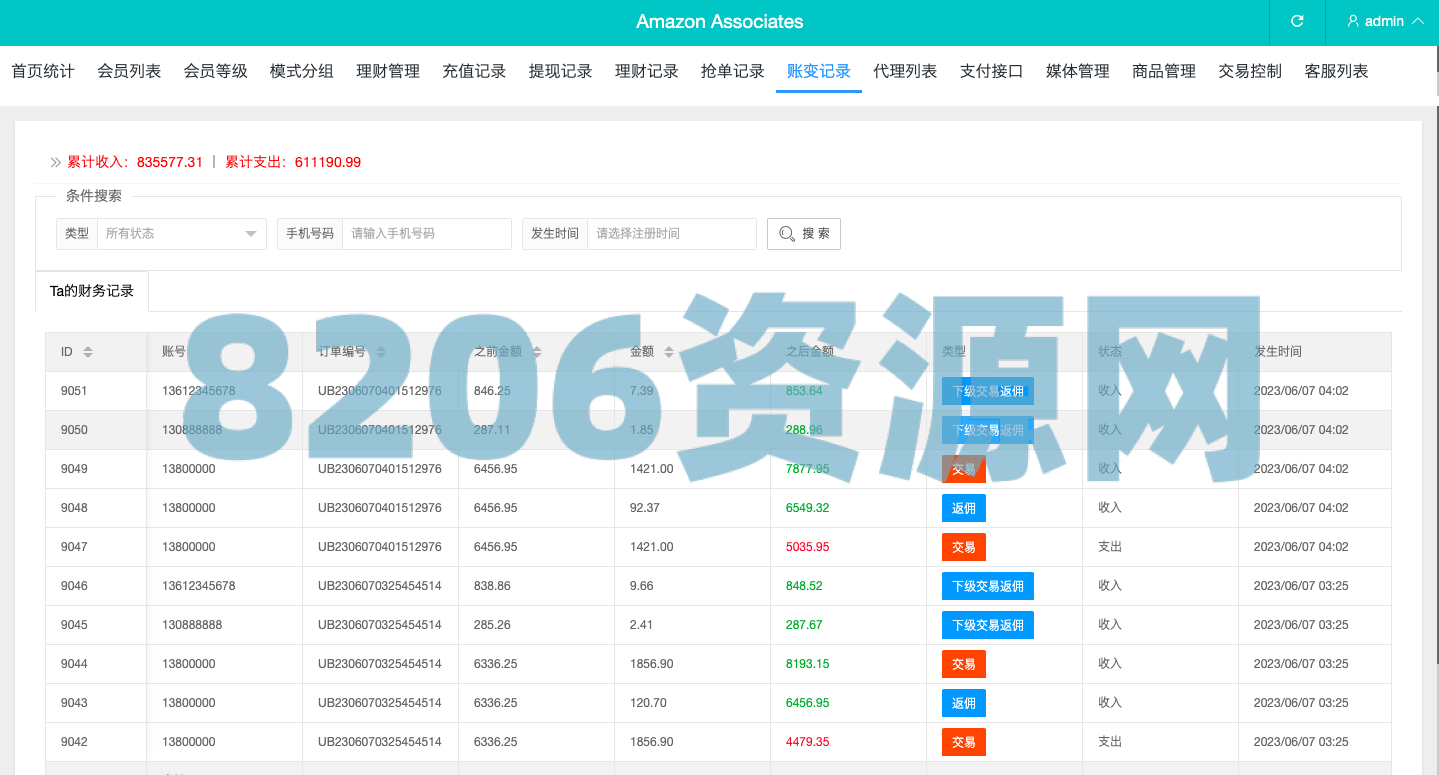The image size is (1439, 775).
Task: Click the 搜索 search button
Action: click(x=803, y=233)
